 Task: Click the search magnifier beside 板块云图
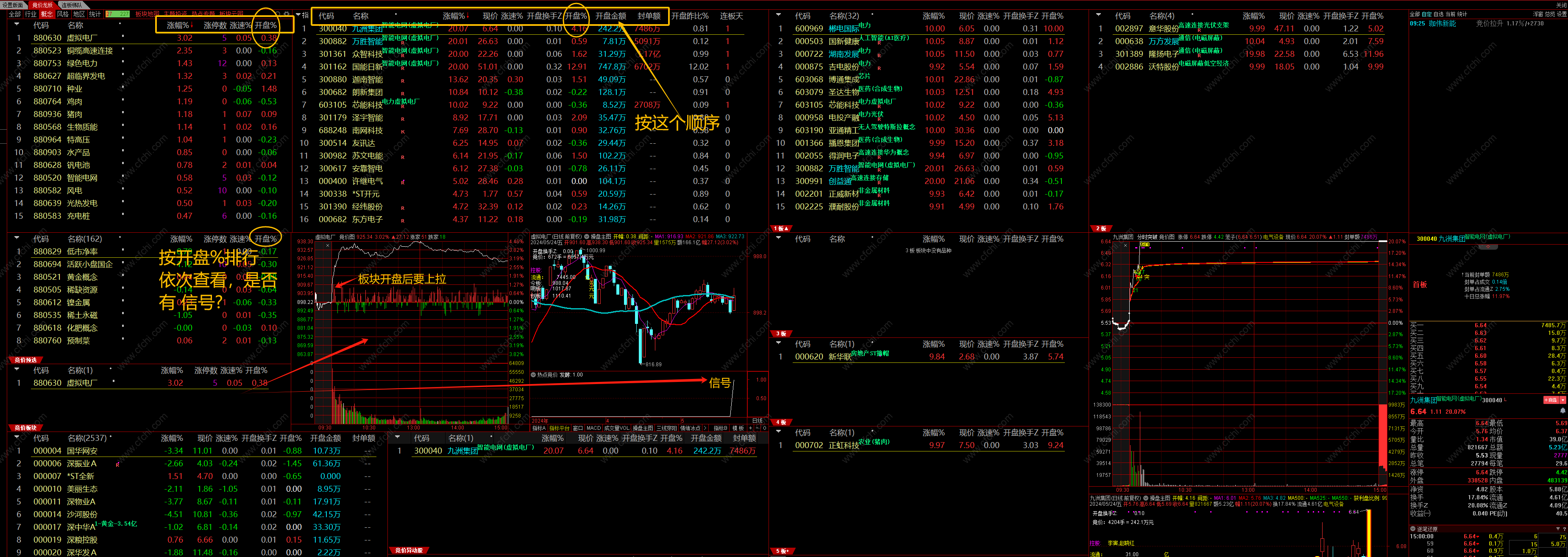click(x=278, y=14)
